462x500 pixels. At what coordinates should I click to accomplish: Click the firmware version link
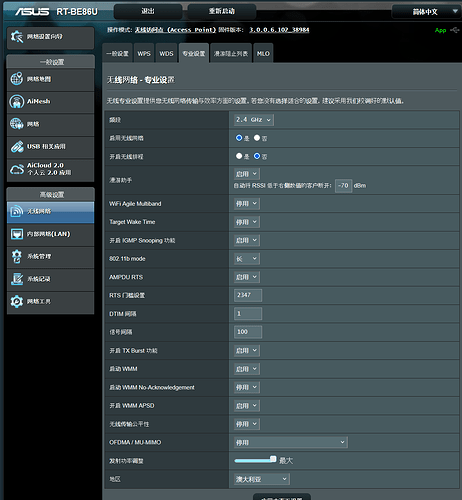click(x=279, y=30)
